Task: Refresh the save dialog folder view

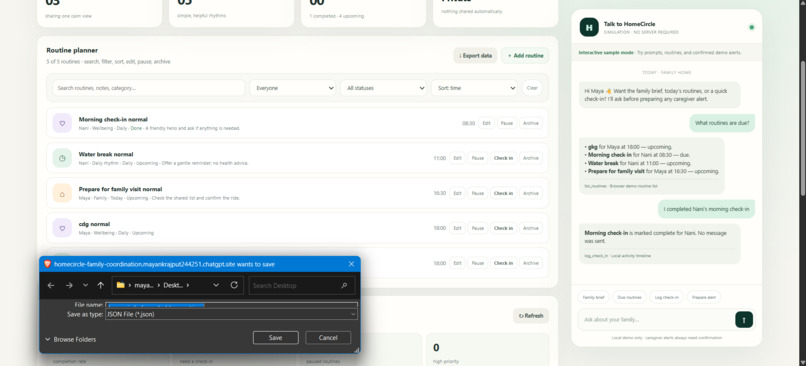Action: tap(234, 285)
